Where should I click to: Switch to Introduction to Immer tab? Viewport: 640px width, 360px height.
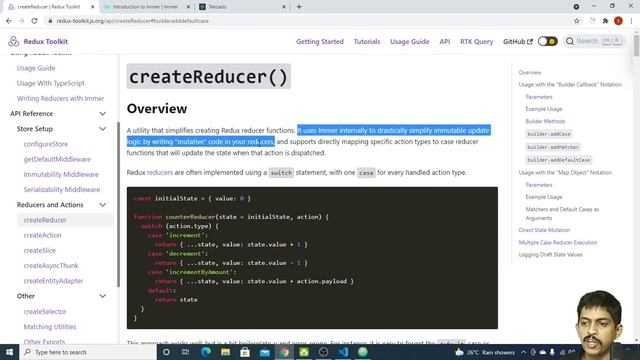(145, 7)
